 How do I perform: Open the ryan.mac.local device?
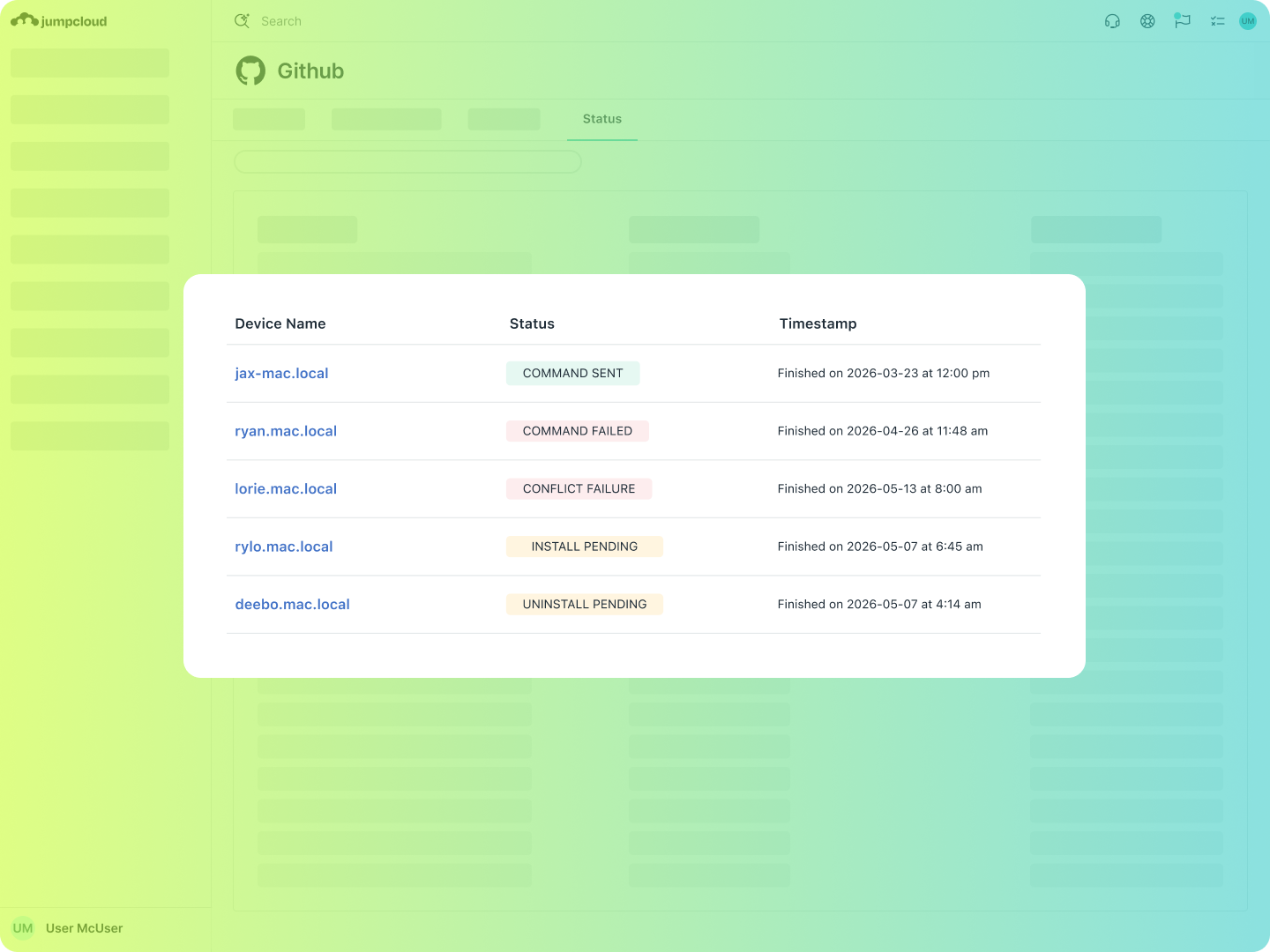(x=286, y=431)
